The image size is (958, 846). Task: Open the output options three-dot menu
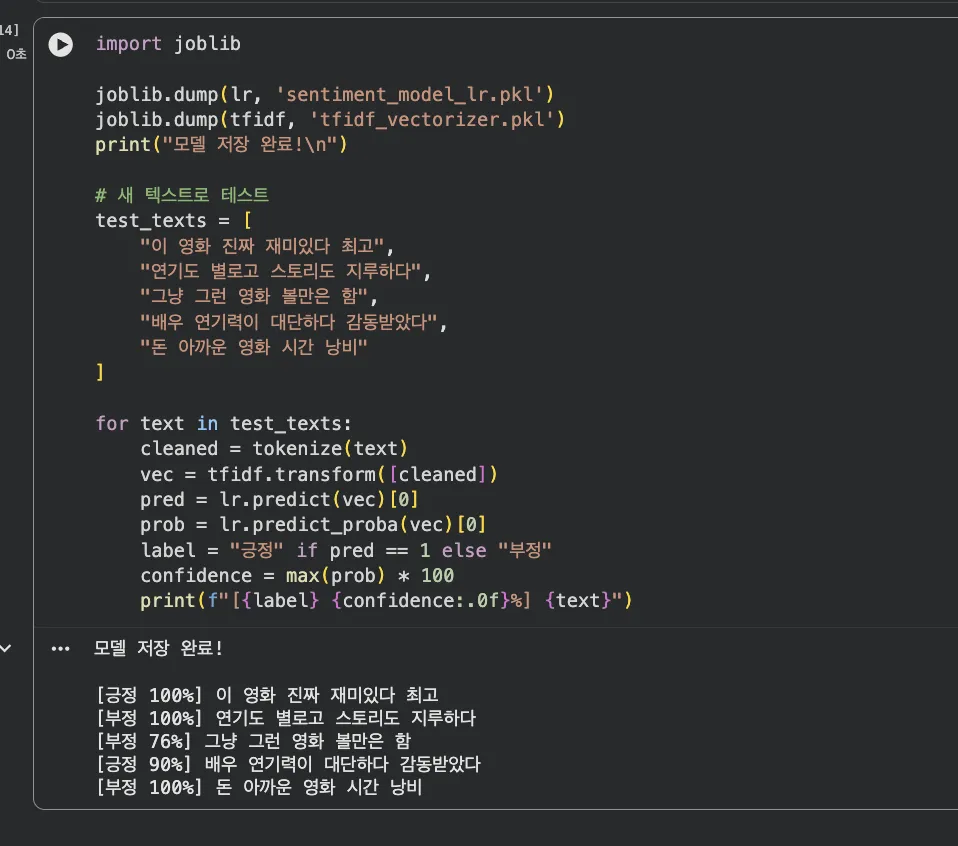click(61, 649)
